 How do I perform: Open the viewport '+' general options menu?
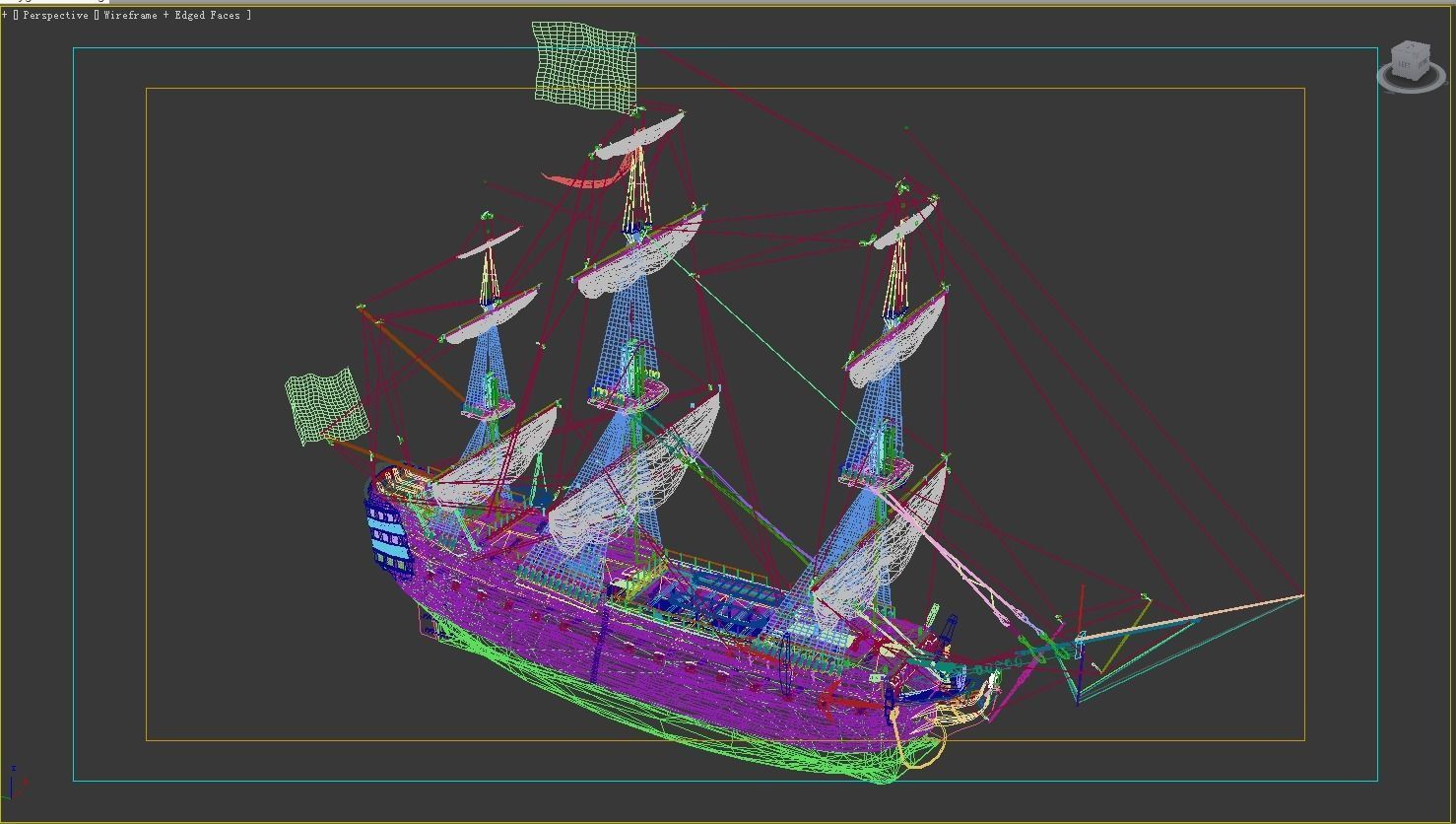click(x=5, y=16)
